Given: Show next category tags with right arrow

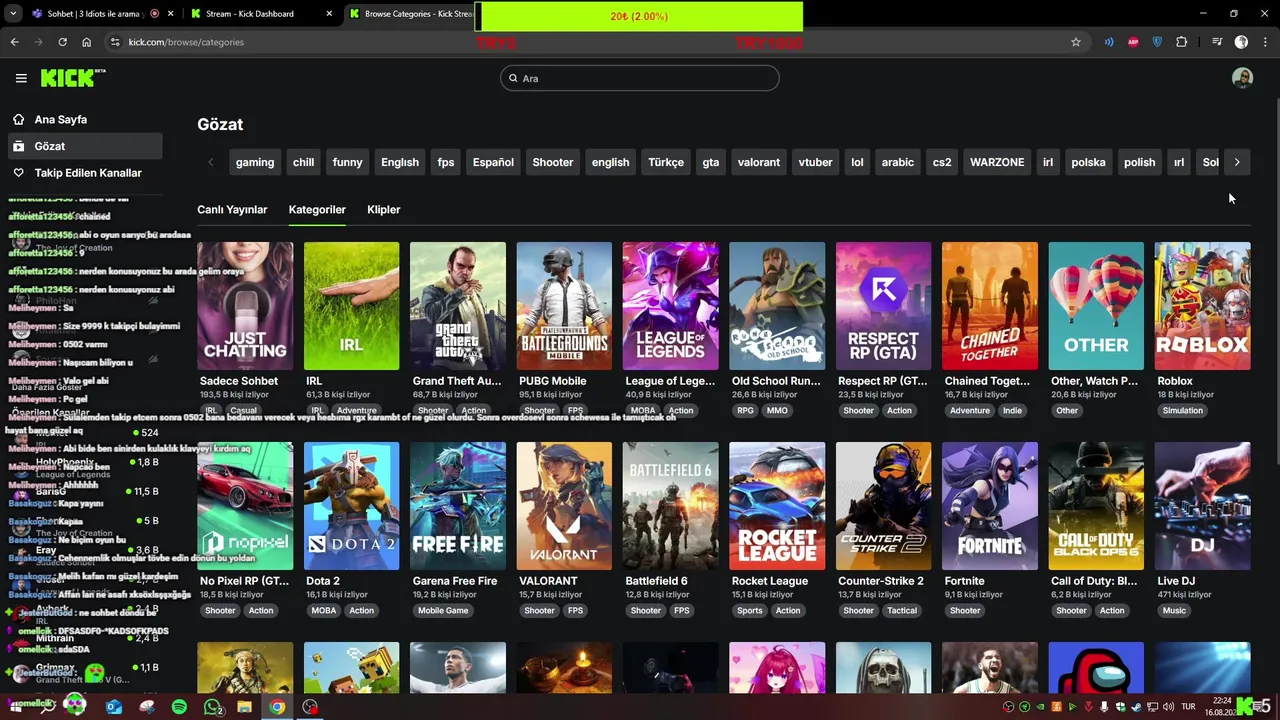Looking at the screenshot, I should [1237, 162].
